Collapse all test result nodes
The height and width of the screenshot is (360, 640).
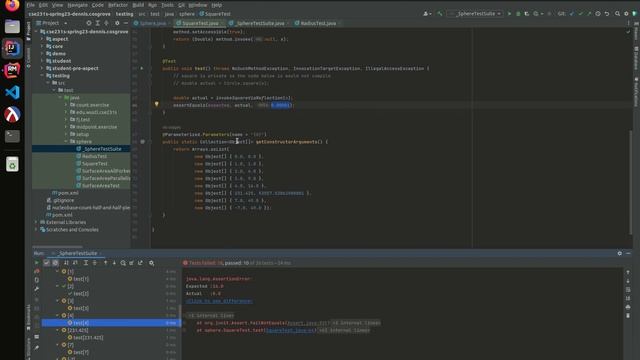coord(95,263)
